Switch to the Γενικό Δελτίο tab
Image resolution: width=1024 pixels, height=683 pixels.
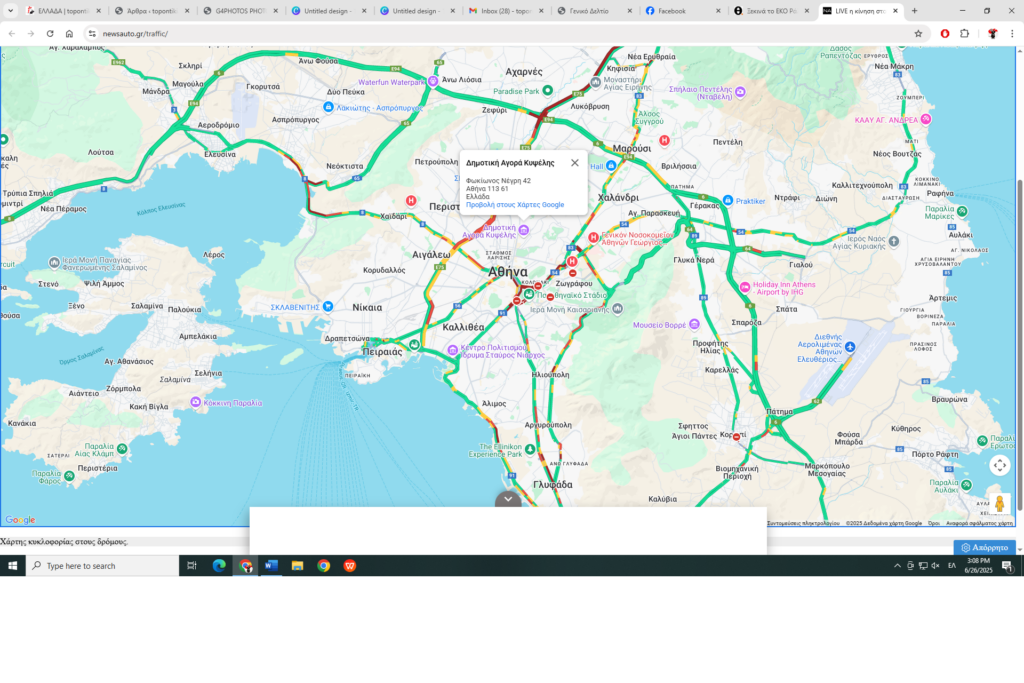(x=594, y=11)
